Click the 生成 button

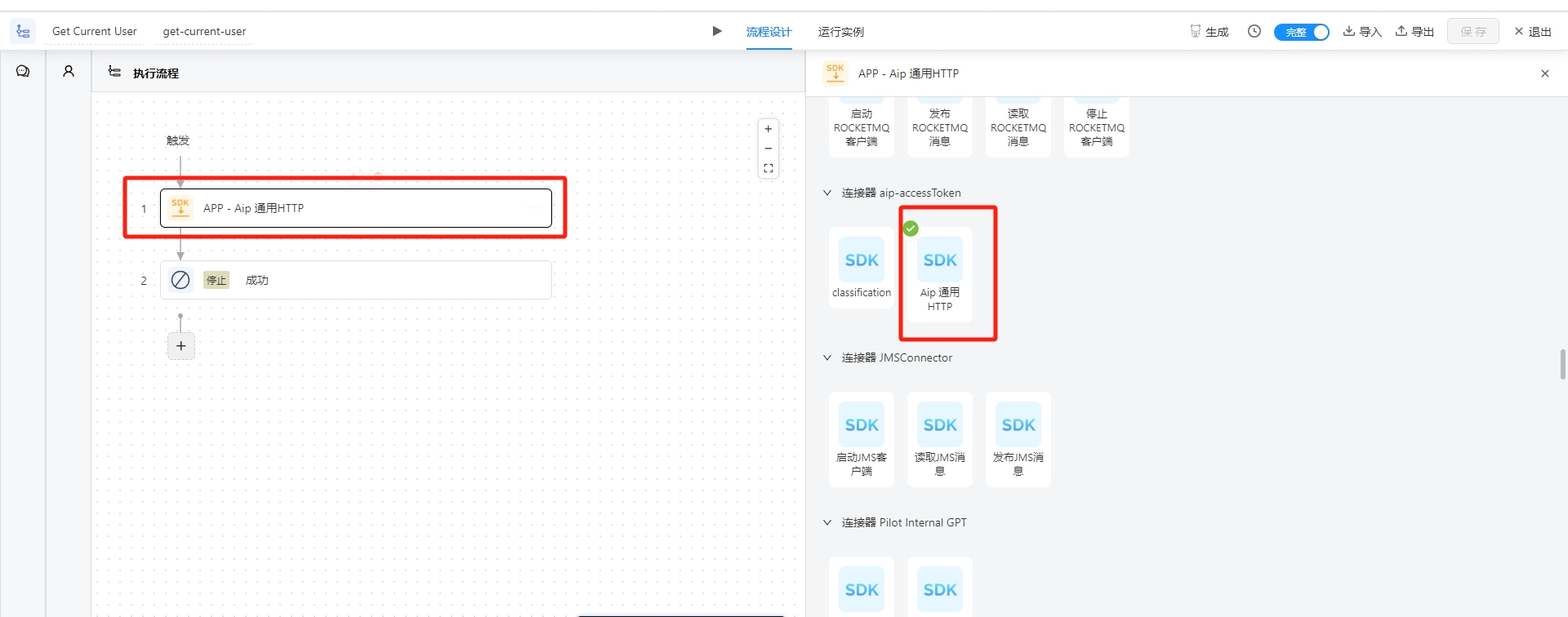tap(1209, 32)
